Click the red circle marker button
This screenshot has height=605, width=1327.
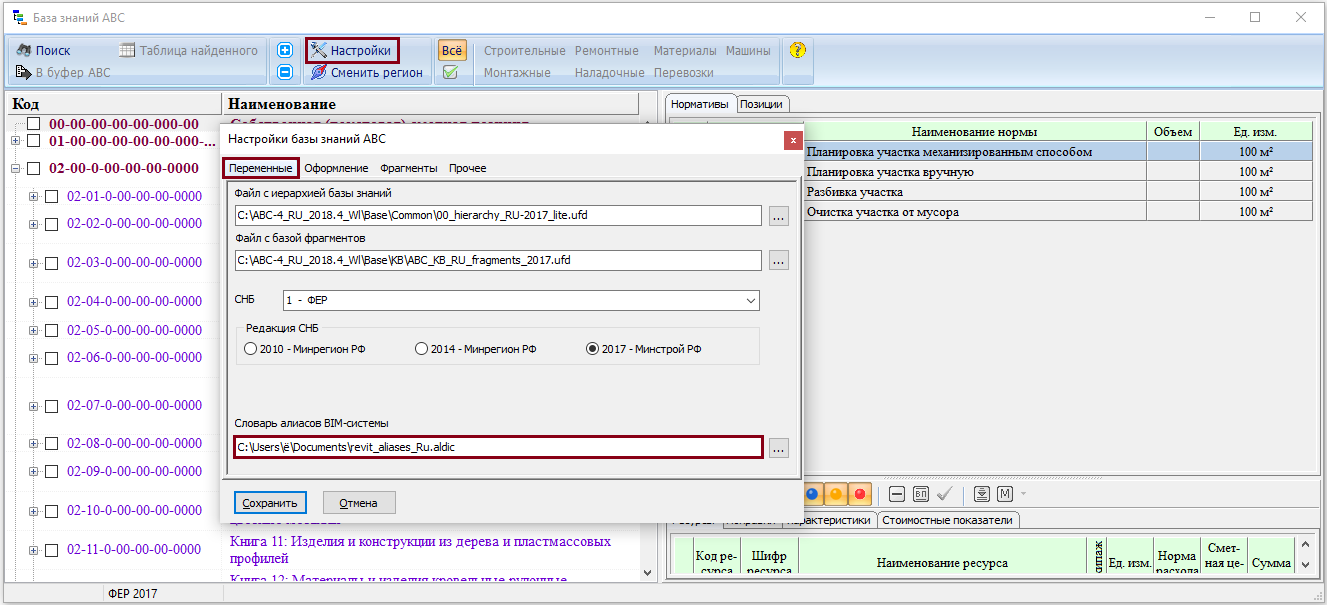860,494
